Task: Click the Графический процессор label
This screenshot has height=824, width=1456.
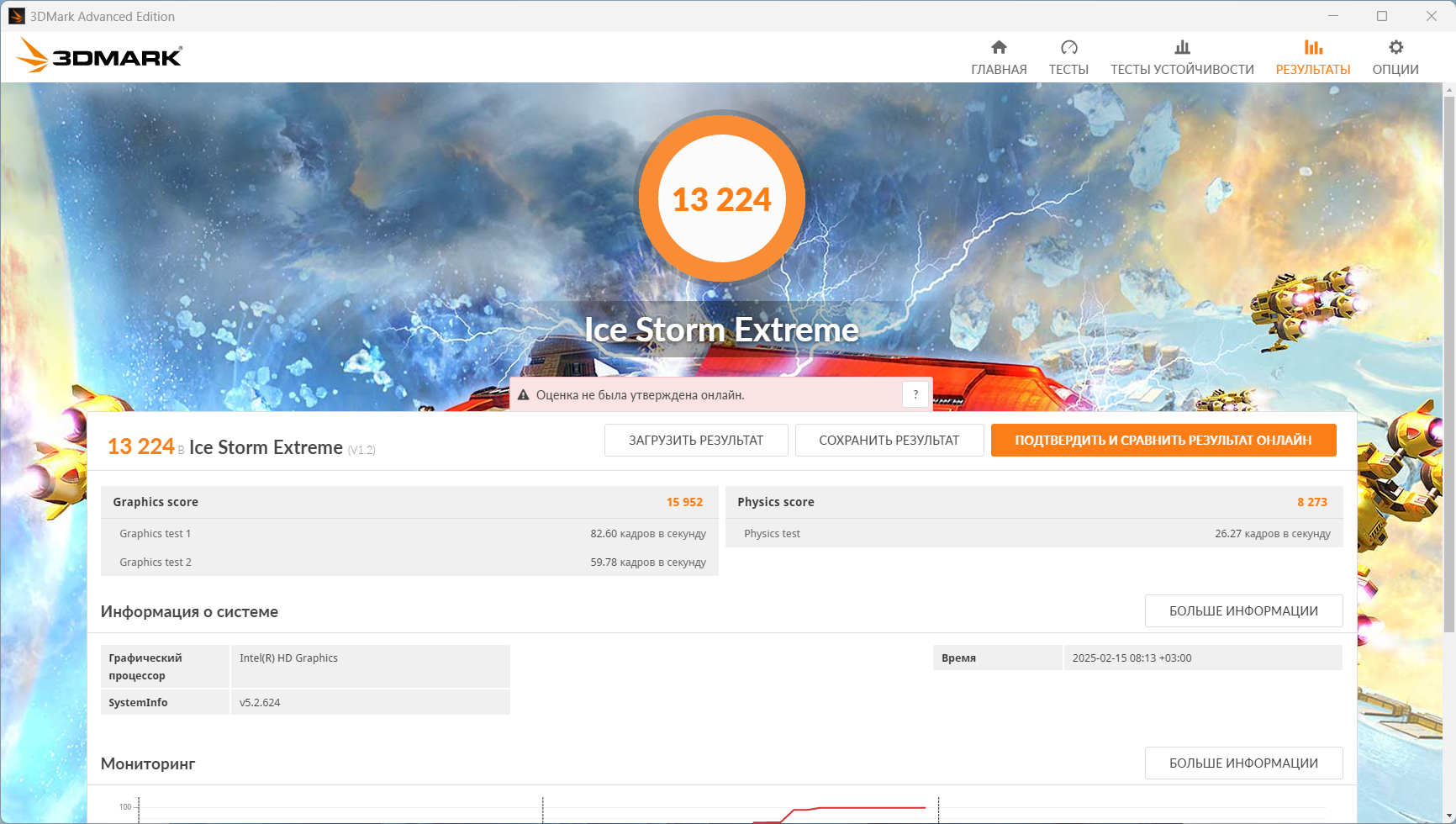Action: pyautogui.click(x=145, y=667)
